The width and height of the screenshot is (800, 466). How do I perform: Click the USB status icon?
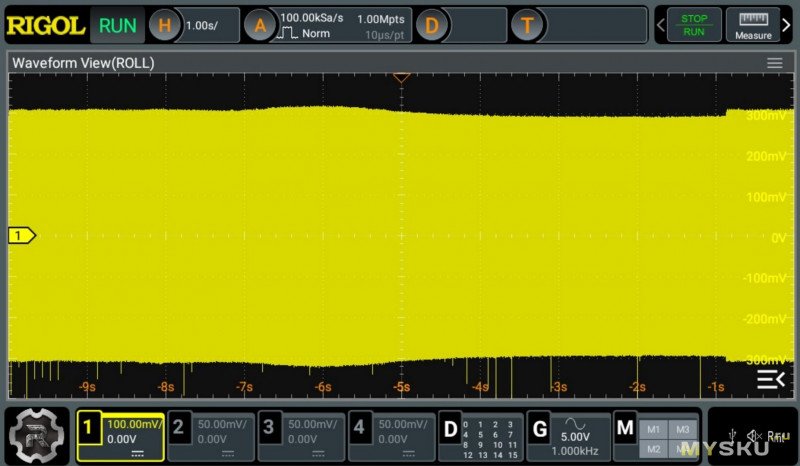click(x=734, y=435)
